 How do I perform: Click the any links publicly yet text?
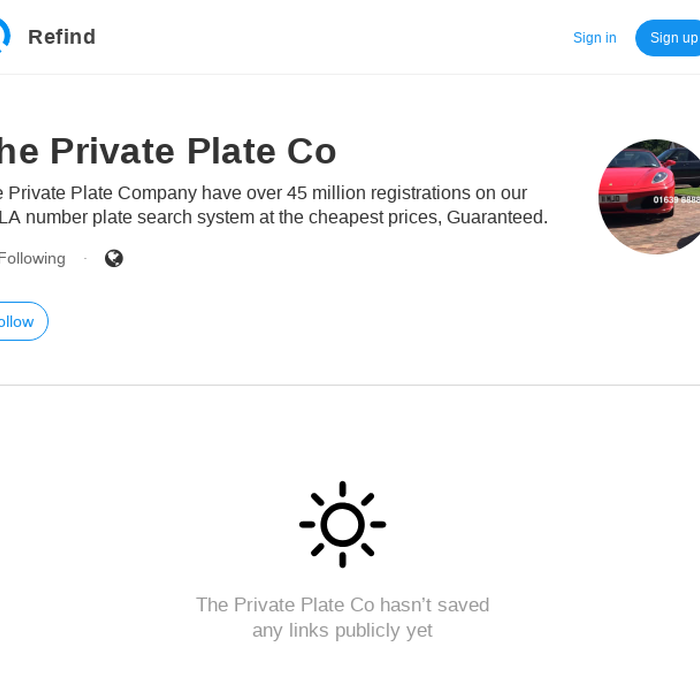(342, 630)
